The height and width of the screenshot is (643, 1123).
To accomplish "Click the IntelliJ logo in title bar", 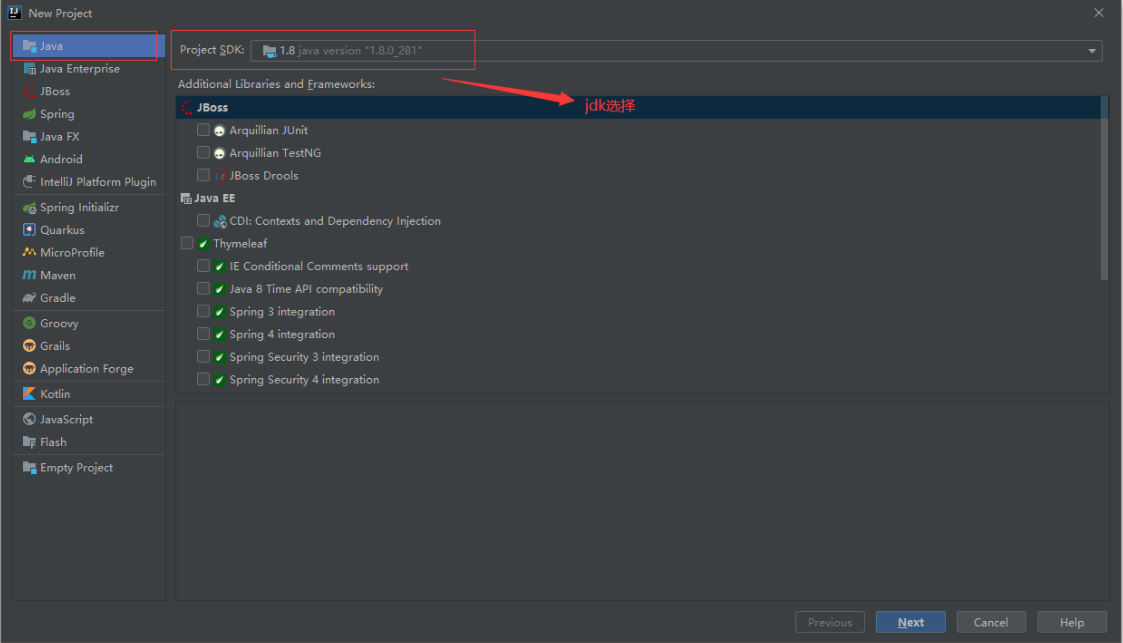I will click(x=14, y=12).
